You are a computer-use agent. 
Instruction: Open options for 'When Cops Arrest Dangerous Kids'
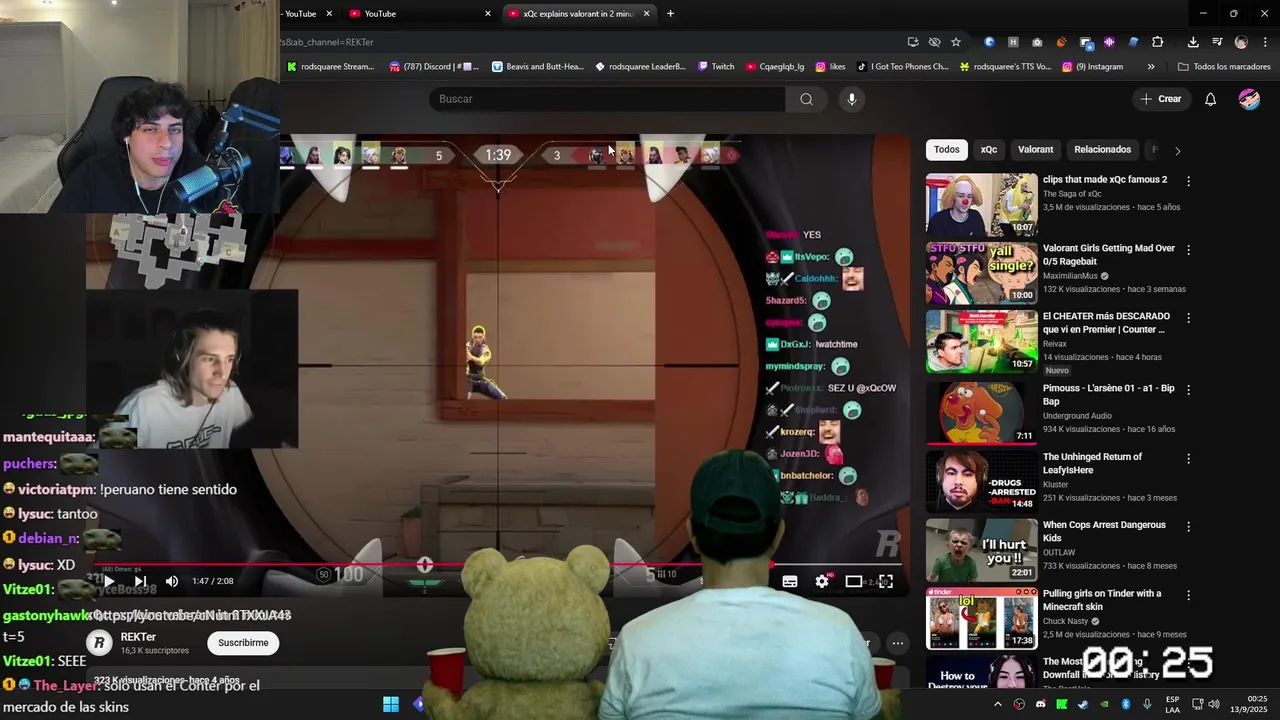(1188, 526)
